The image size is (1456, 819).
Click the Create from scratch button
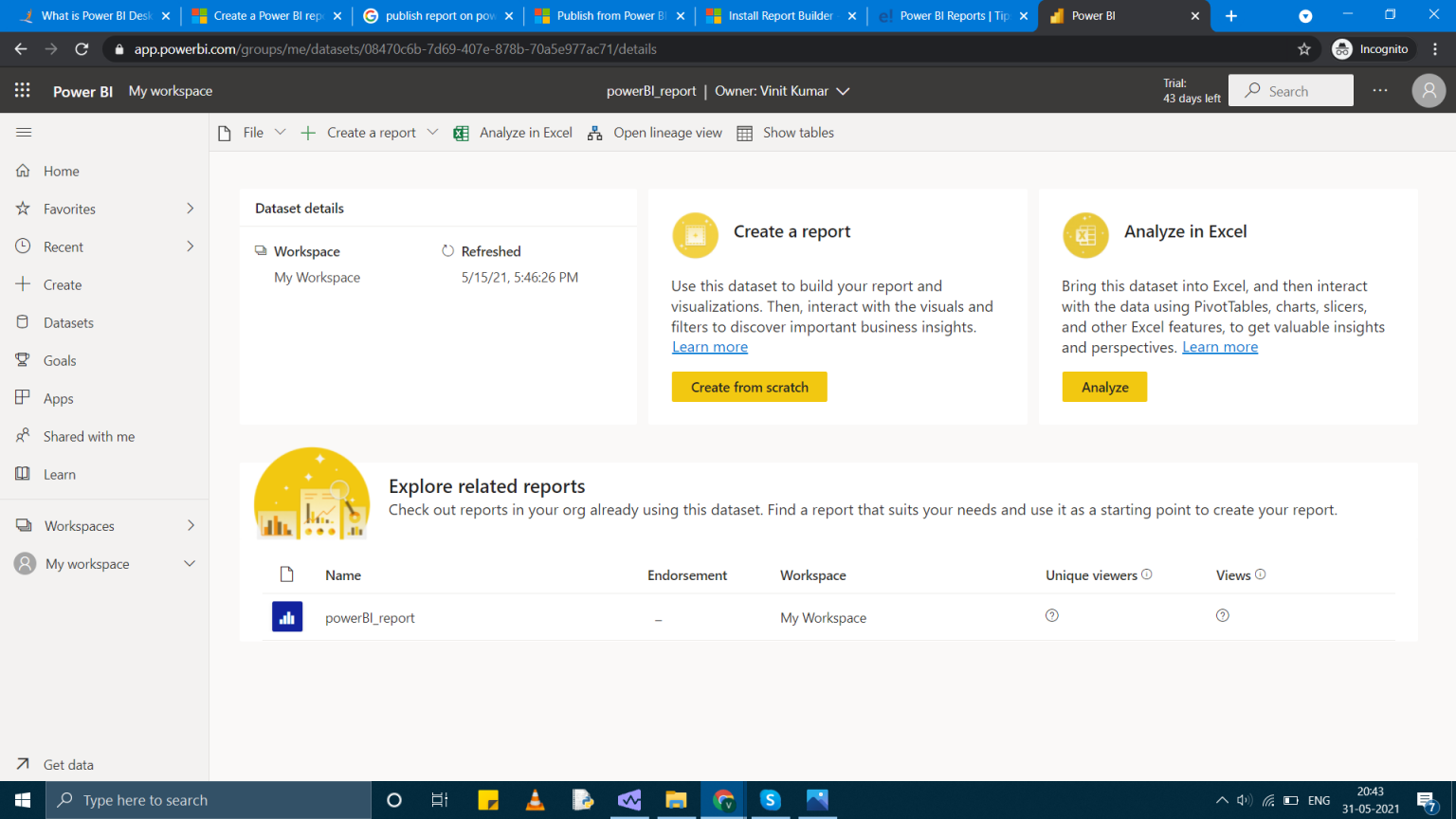pyautogui.click(x=749, y=387)
